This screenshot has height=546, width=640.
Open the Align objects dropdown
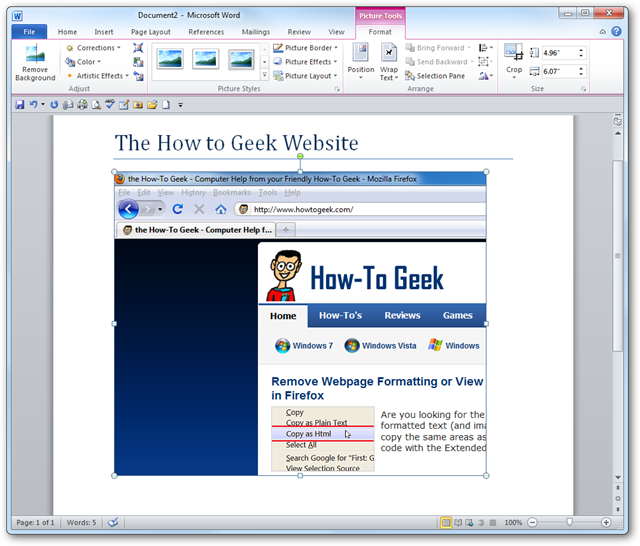click(485, 48)
